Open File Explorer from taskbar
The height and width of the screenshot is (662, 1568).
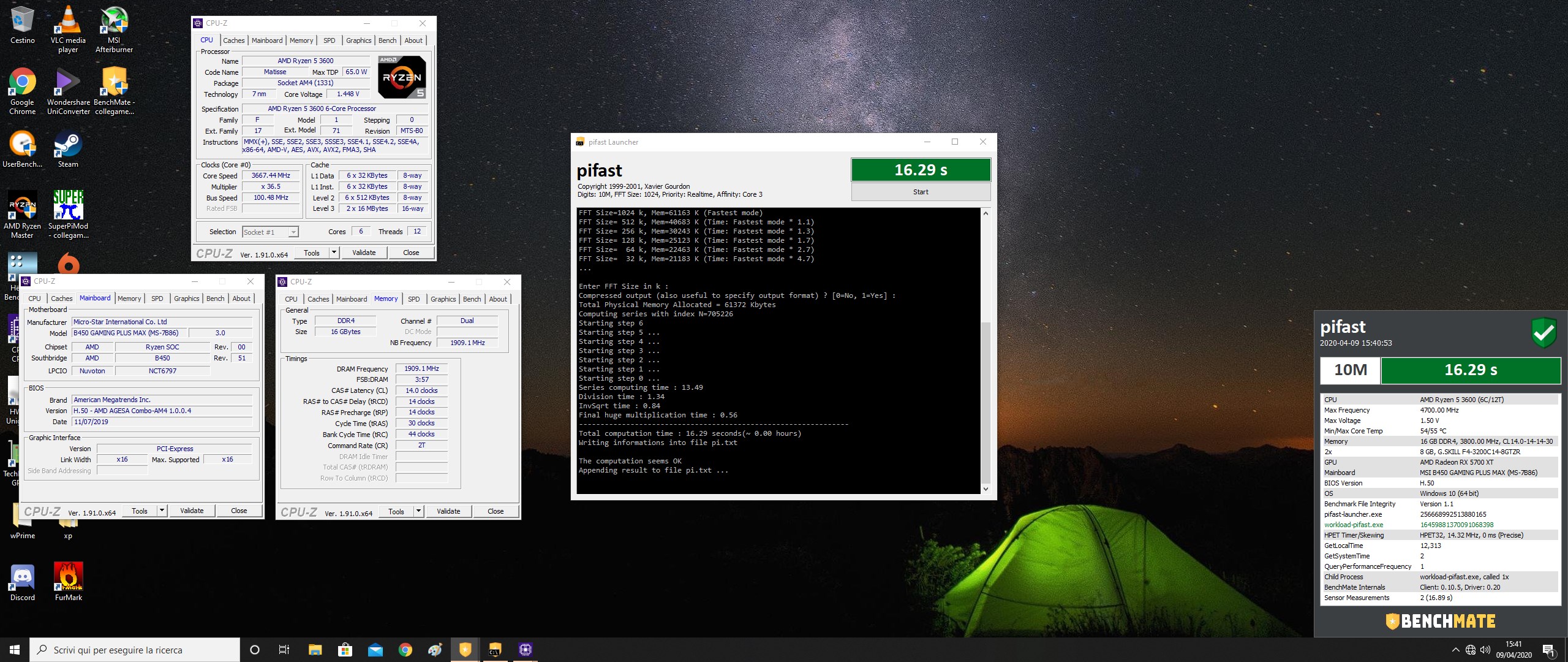tap(315, 650)
